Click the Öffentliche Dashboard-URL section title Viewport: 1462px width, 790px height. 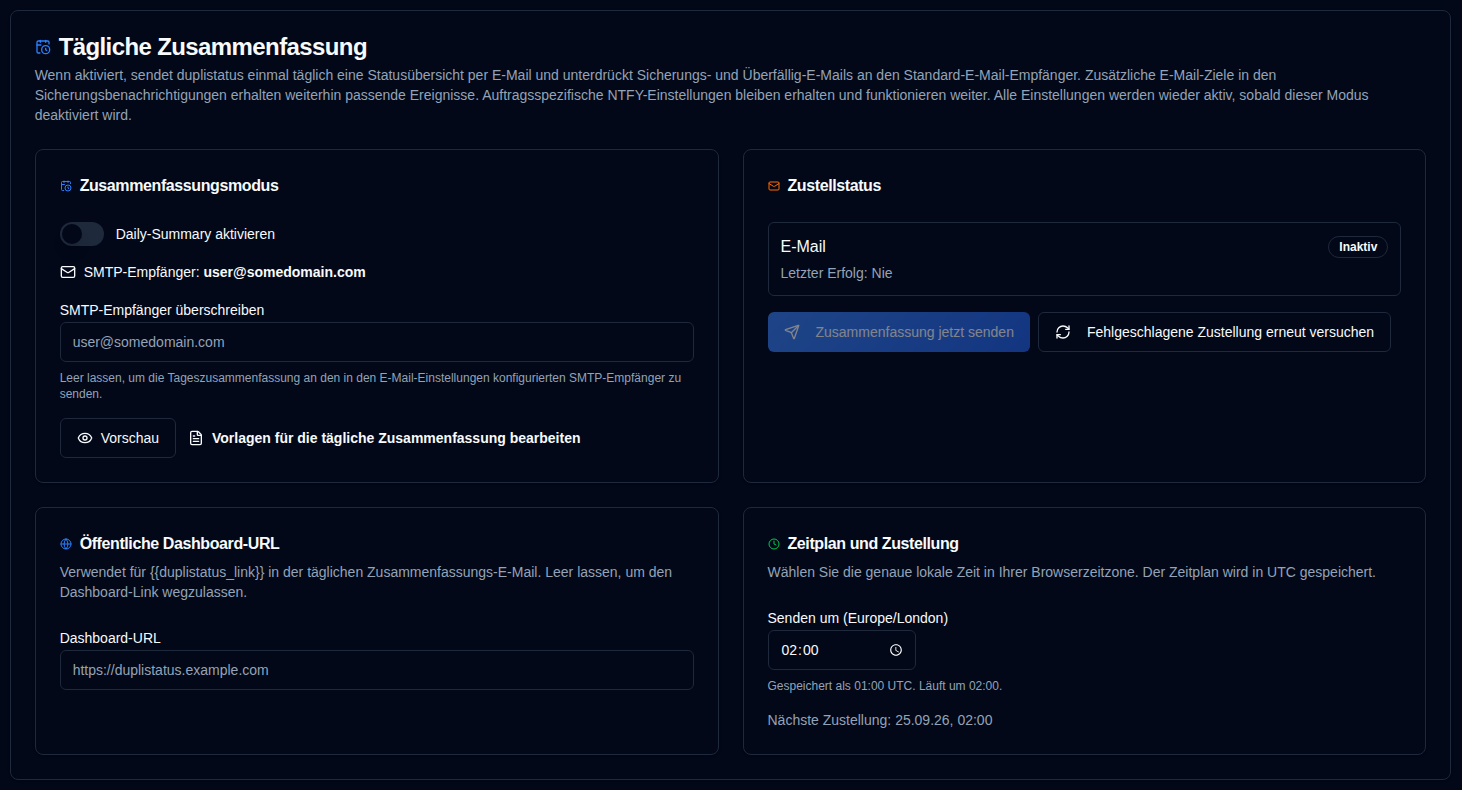click(180, 544)
